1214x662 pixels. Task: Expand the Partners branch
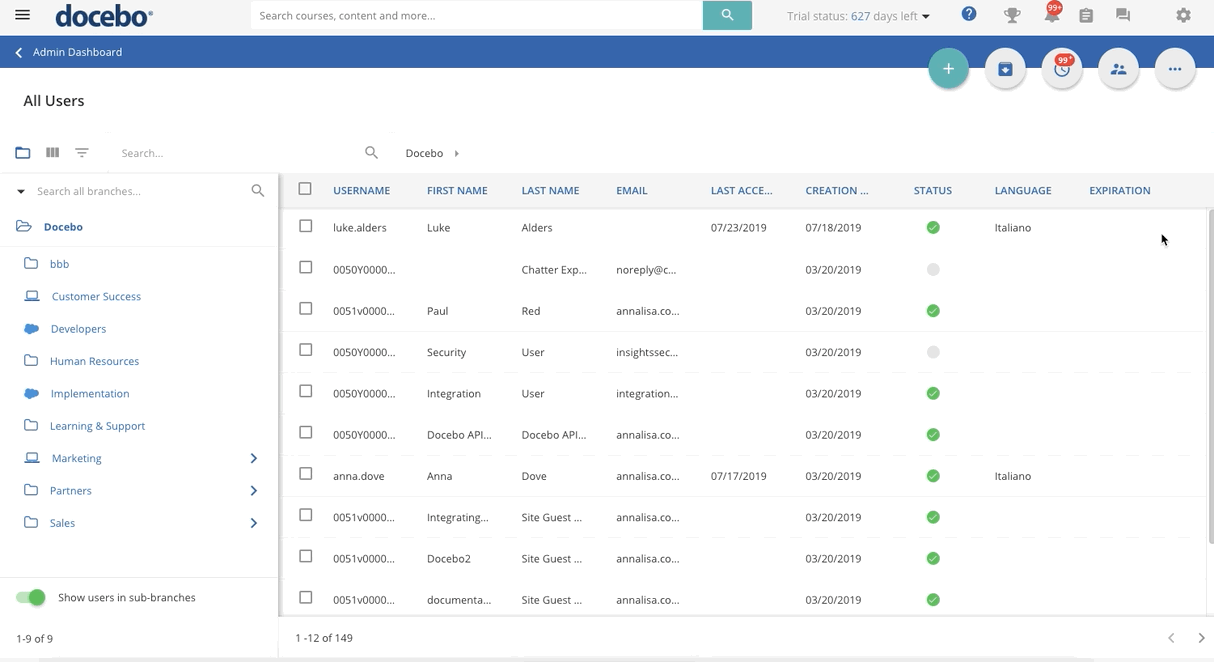click(254, 491)
